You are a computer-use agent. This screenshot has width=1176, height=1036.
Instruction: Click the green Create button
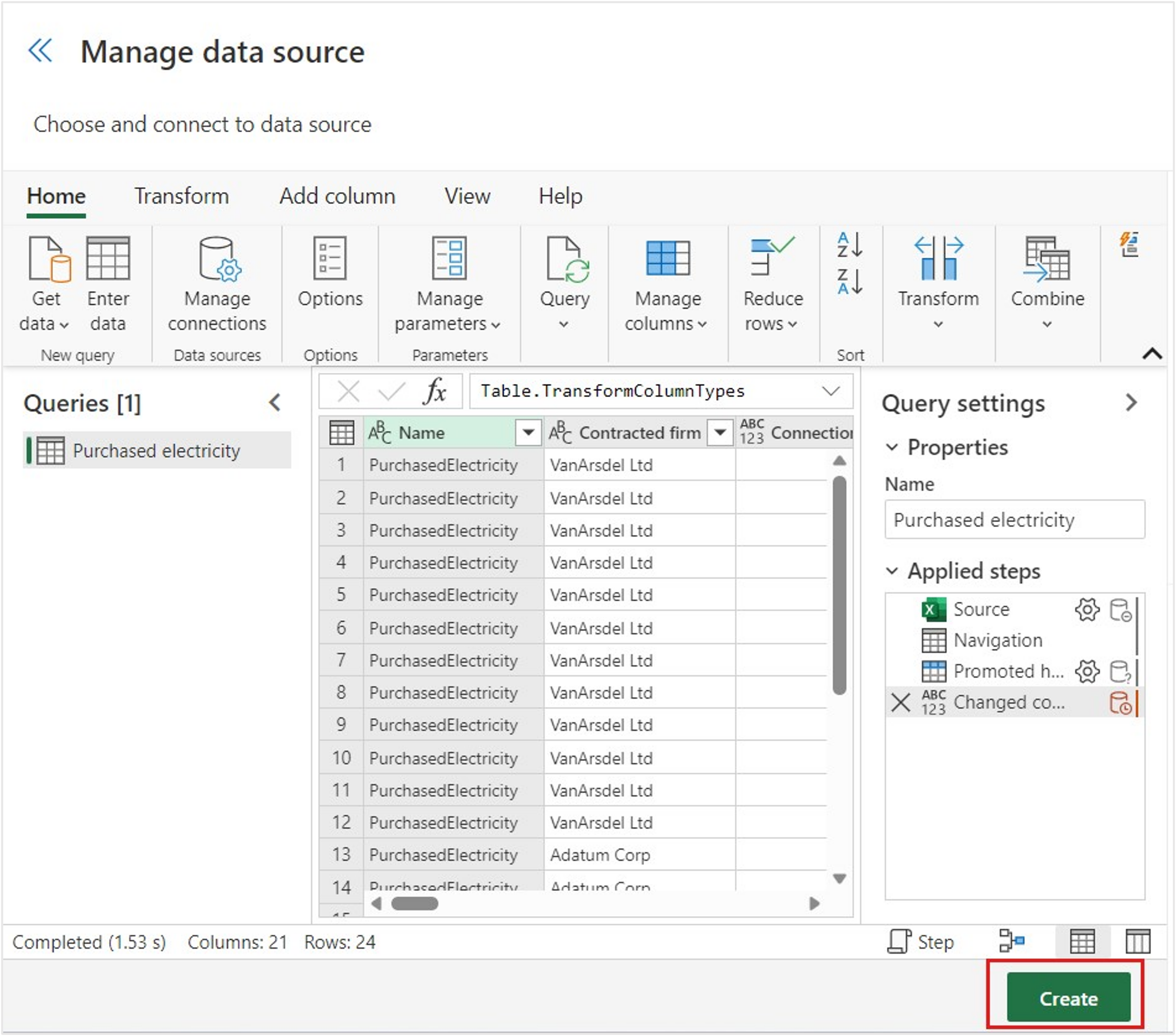tap(1068, 998)
